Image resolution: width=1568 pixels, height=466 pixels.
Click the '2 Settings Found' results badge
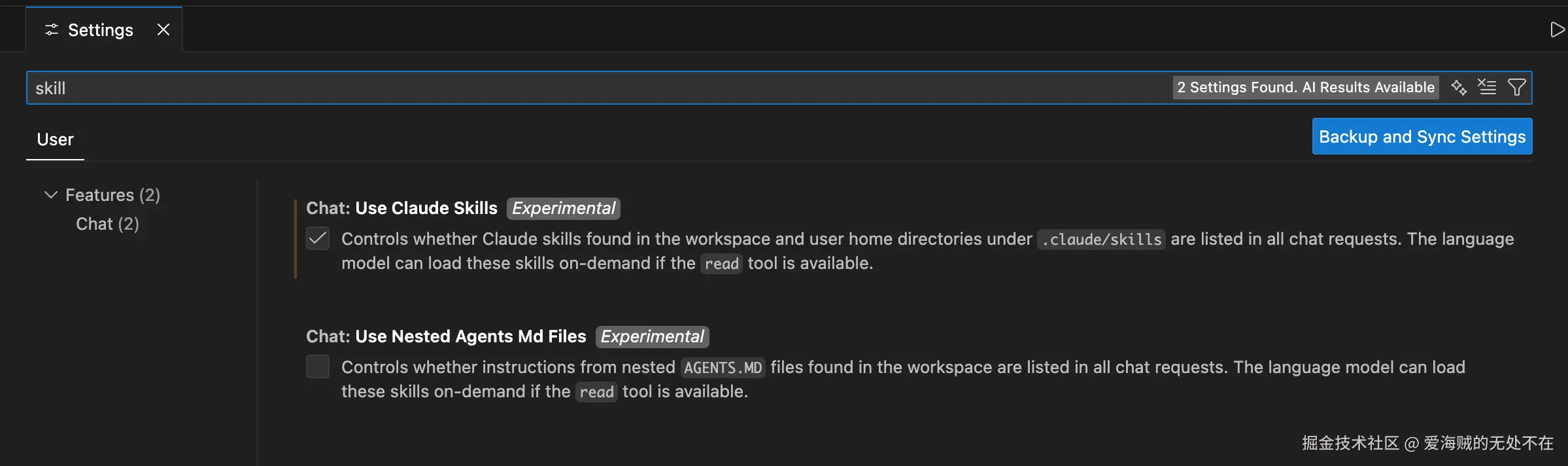(1305, 88)
